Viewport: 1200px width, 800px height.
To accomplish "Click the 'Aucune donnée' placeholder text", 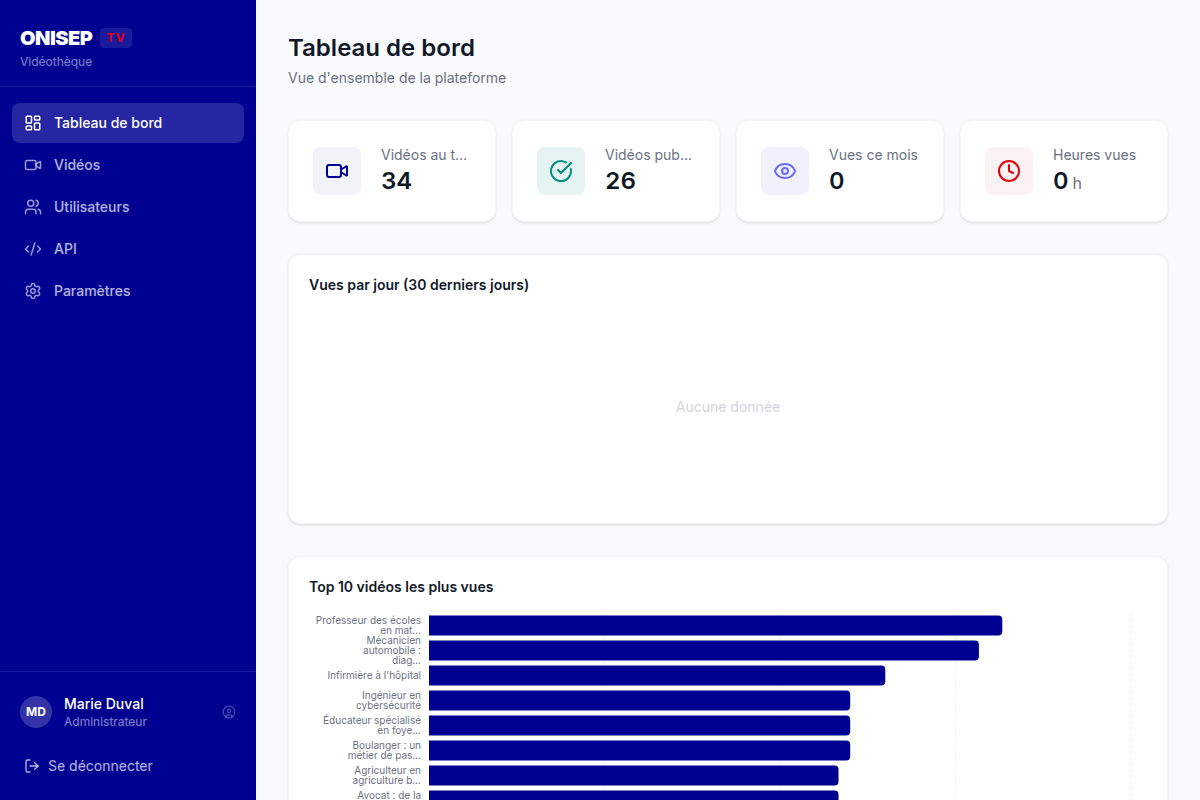I will click(x=728, y=407).
